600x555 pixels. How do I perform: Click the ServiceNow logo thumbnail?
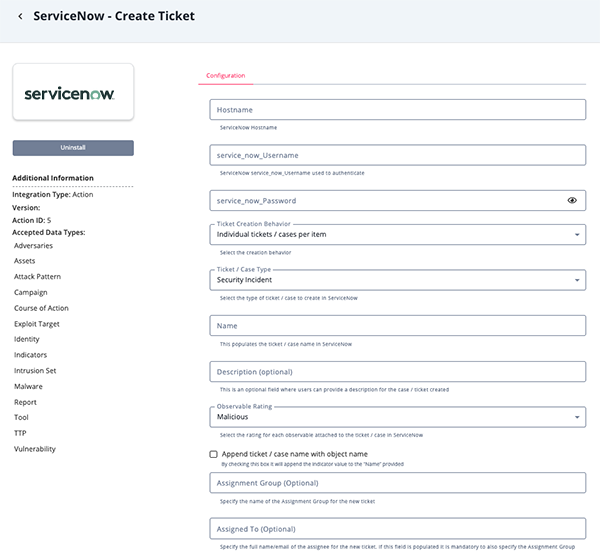tap(73, 92)
